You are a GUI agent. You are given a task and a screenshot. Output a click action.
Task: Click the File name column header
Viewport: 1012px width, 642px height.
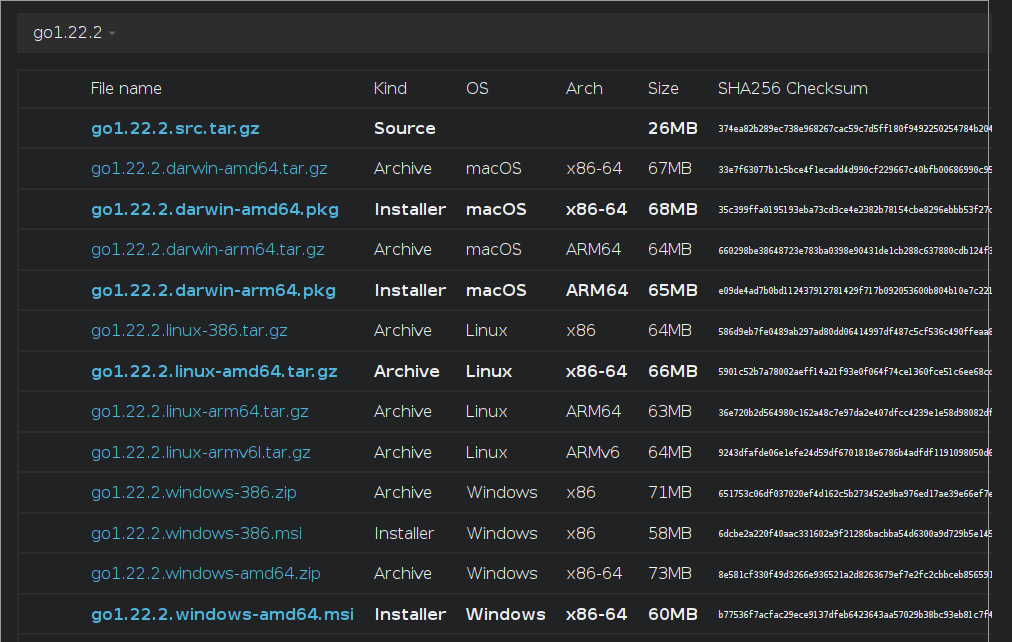pyautogui.click(x=126, y=88)
